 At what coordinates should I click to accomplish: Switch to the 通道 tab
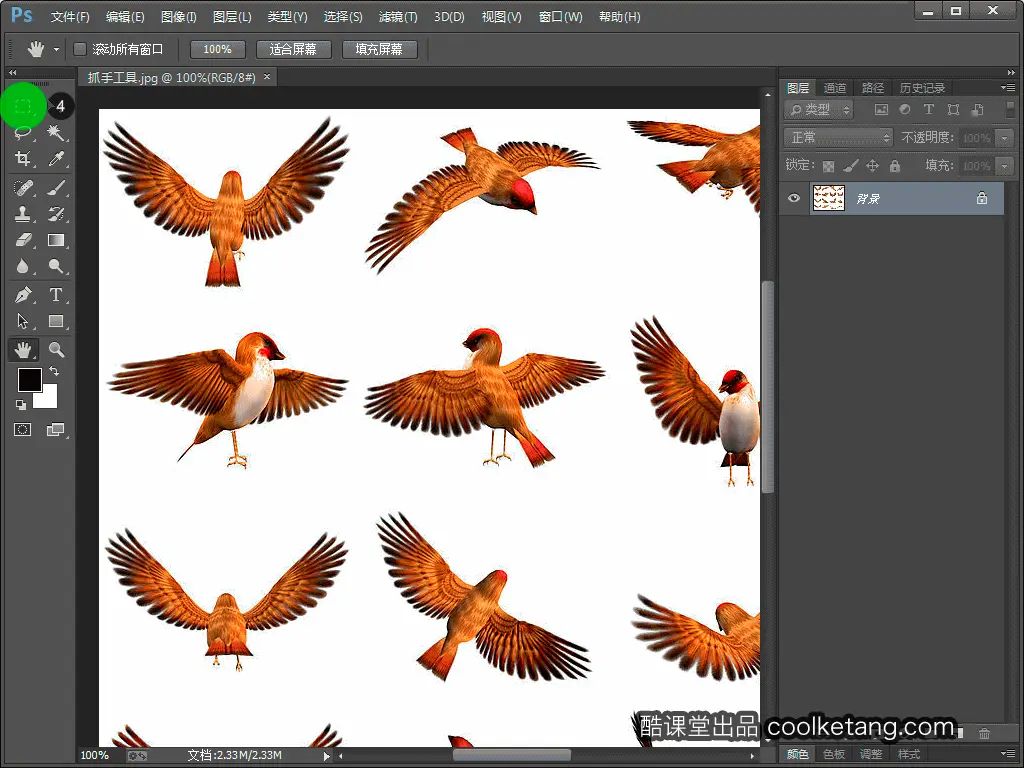click(834, 88)
